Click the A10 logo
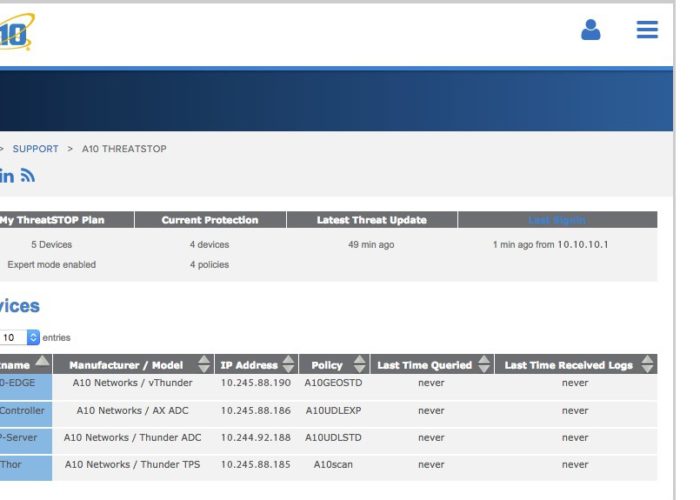 pyautogui.click(x=17, y=31)
